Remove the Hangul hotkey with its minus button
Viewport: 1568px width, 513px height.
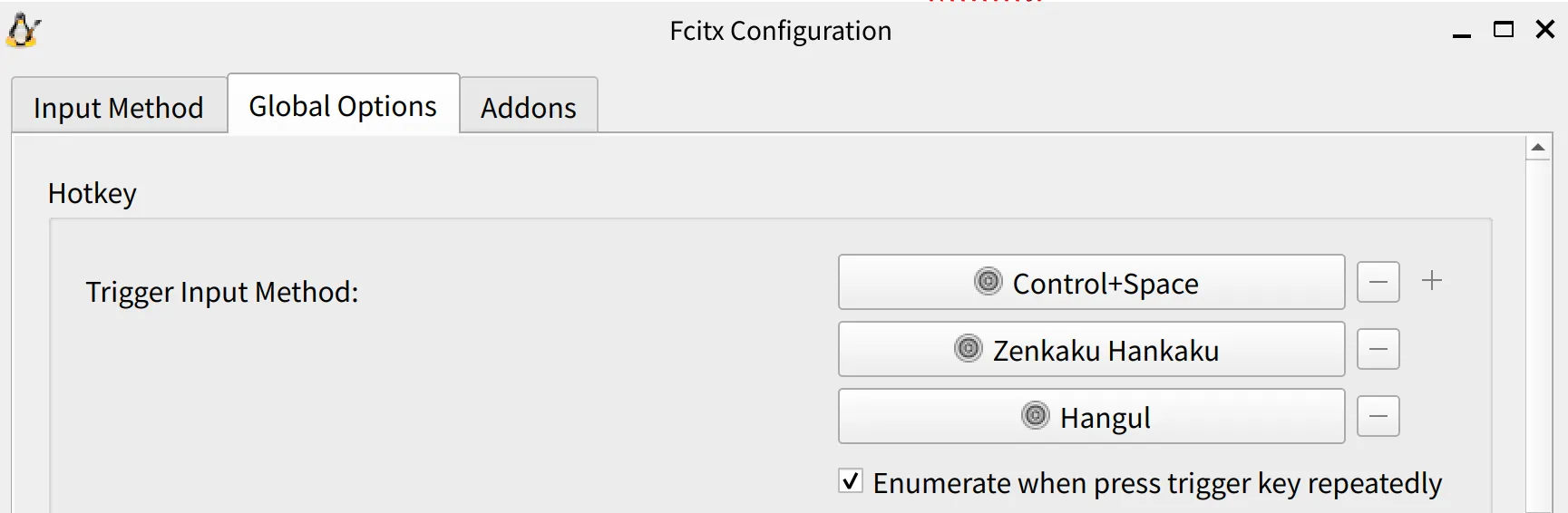1378,416
